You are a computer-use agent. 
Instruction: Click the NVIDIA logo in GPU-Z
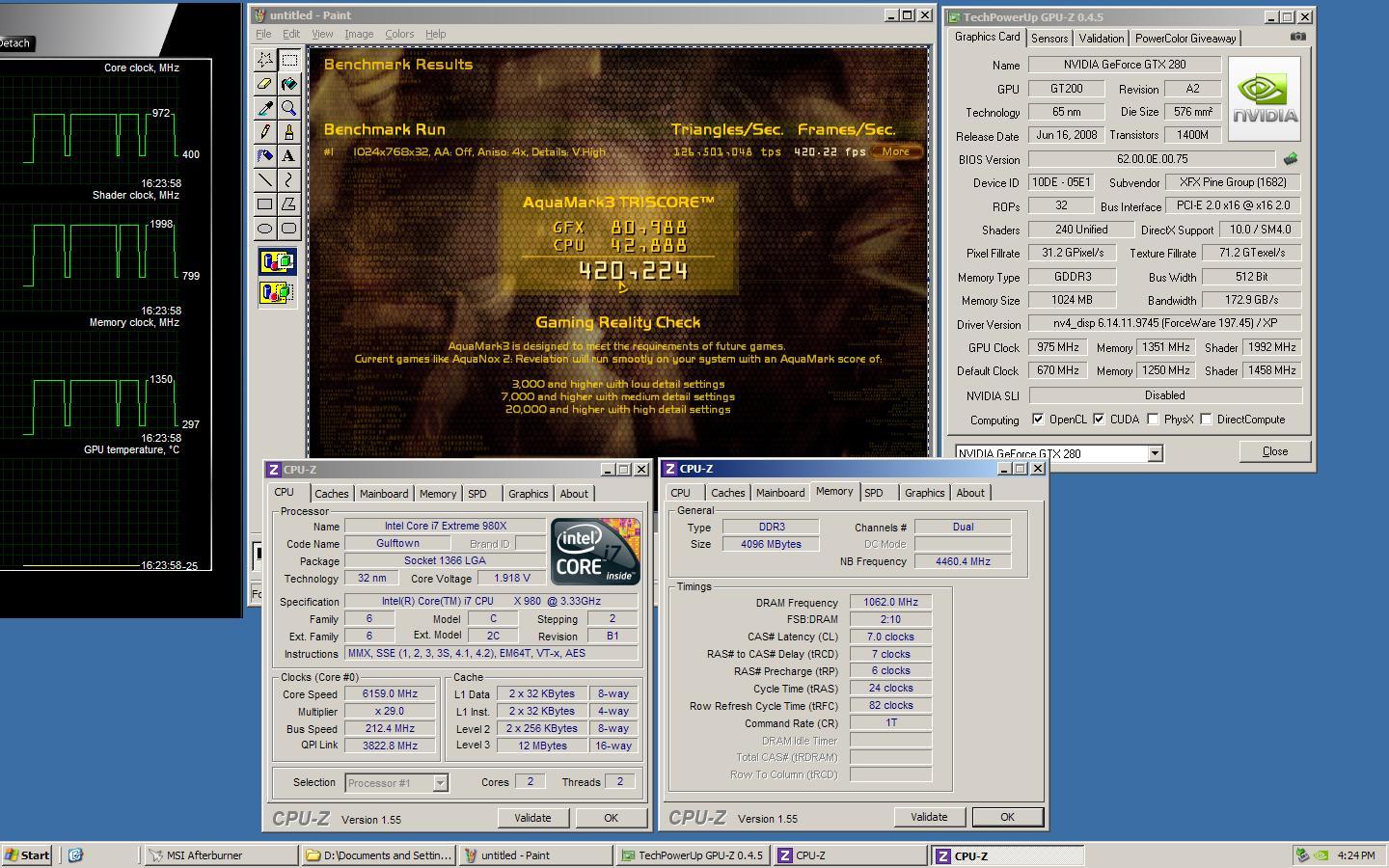point(1265,99)
